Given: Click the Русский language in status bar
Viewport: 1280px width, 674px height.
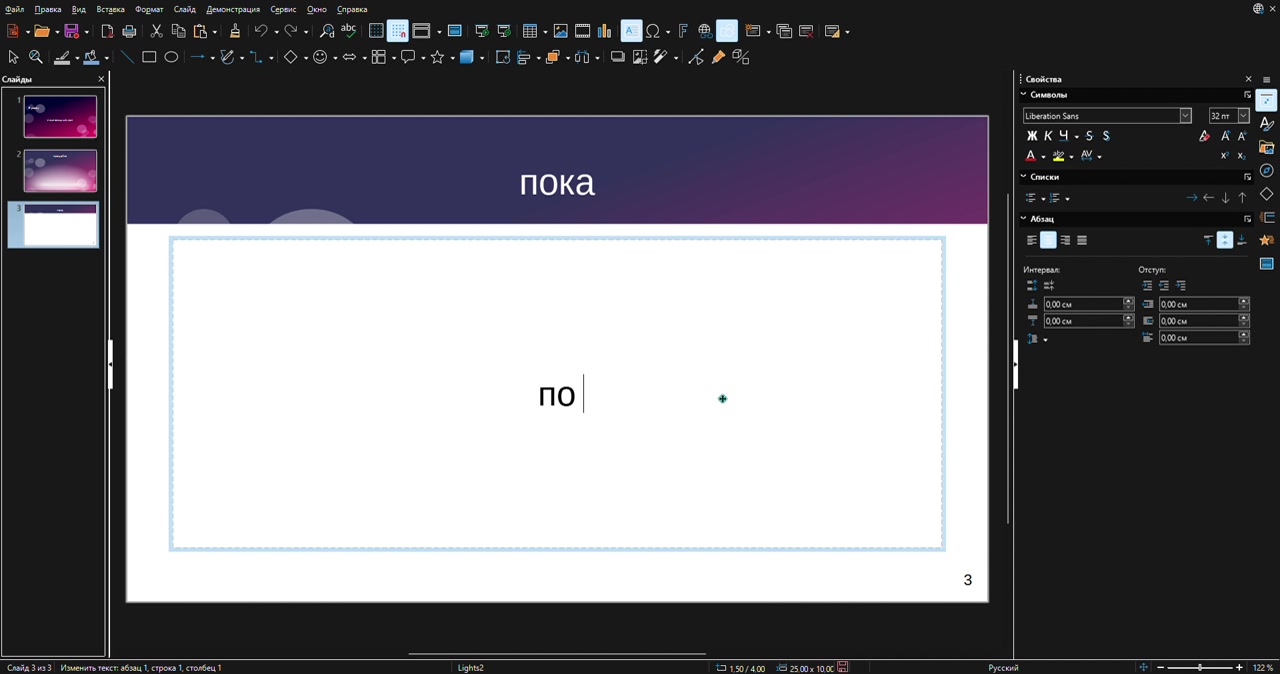Looking at the screenshot, I should click(1003, 667).
